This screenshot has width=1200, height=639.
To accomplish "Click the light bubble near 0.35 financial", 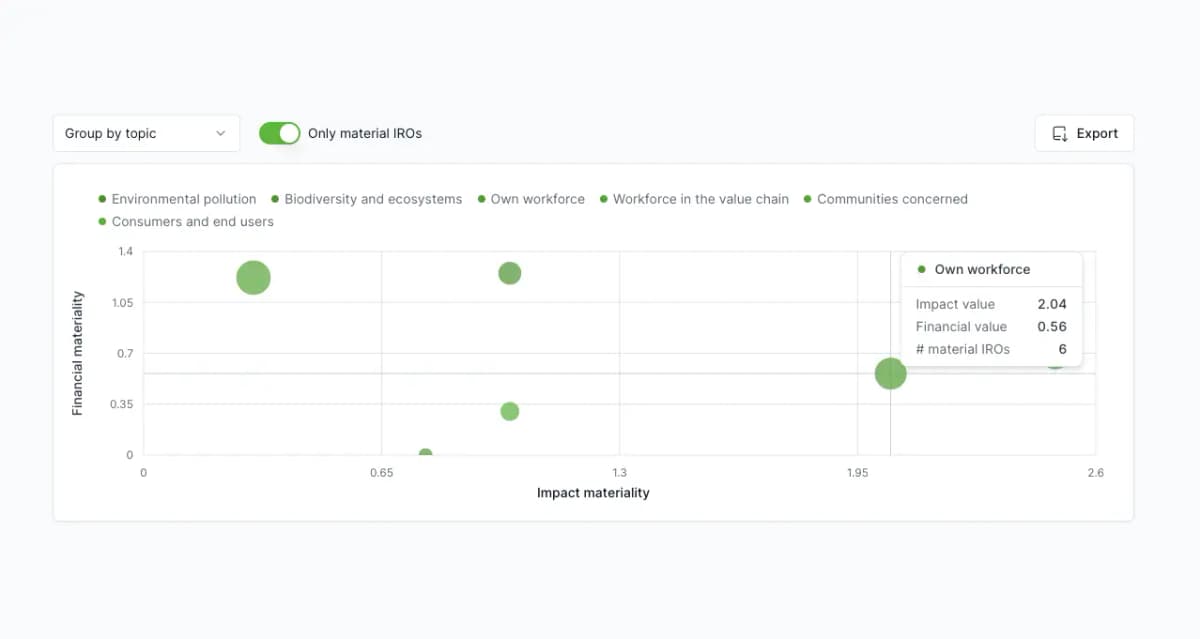I will pyautogui.click(x=510, y=411).
